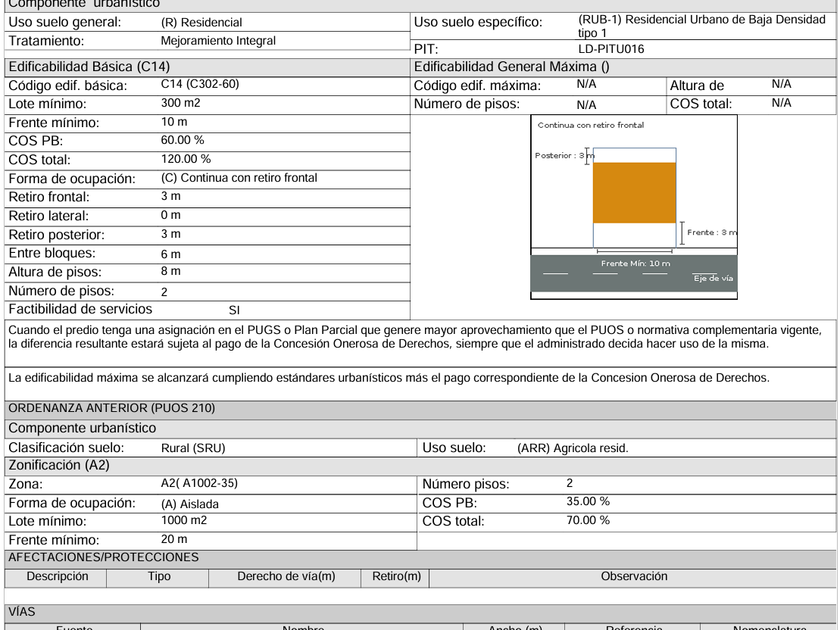The width and height of the screenshot is (840, 630).
Task: Select the '(ARR) Agricola resid.' land use value
Action: 573,448
